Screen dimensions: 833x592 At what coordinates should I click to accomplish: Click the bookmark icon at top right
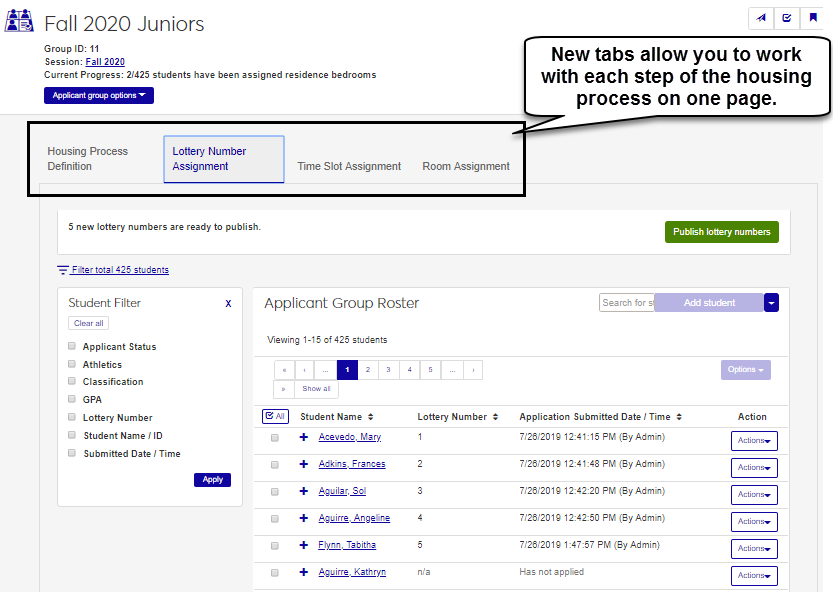pyautogui.click(x=812, y=17)
